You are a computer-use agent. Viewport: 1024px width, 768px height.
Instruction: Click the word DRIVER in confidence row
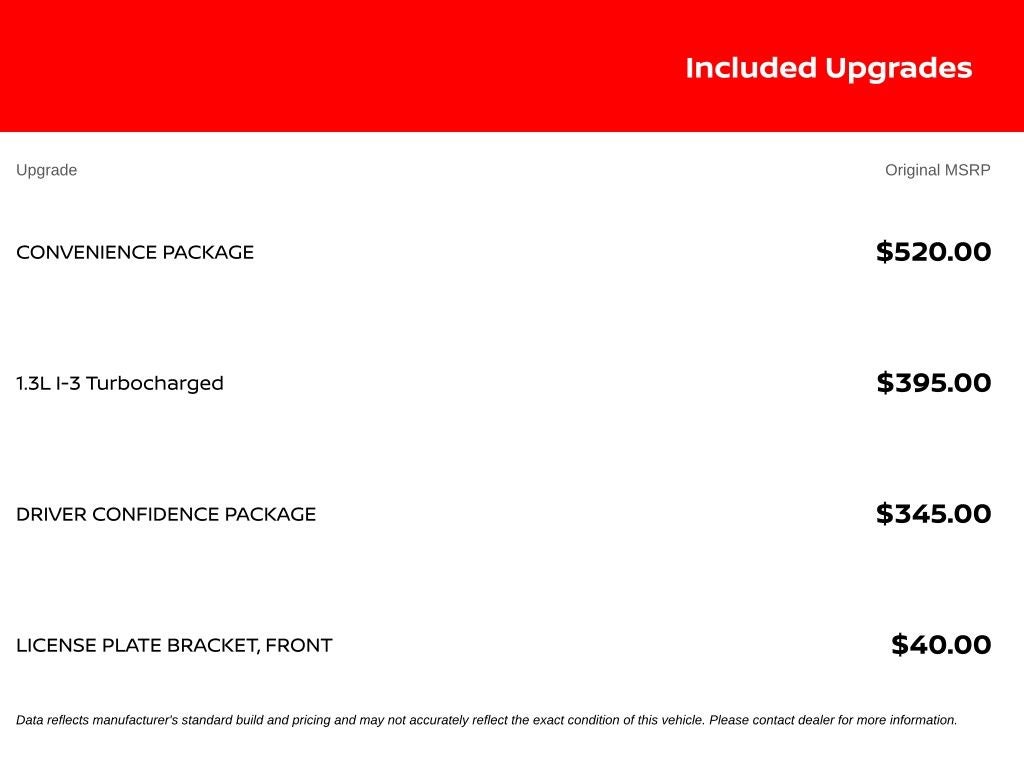click(x=51, y=514)
